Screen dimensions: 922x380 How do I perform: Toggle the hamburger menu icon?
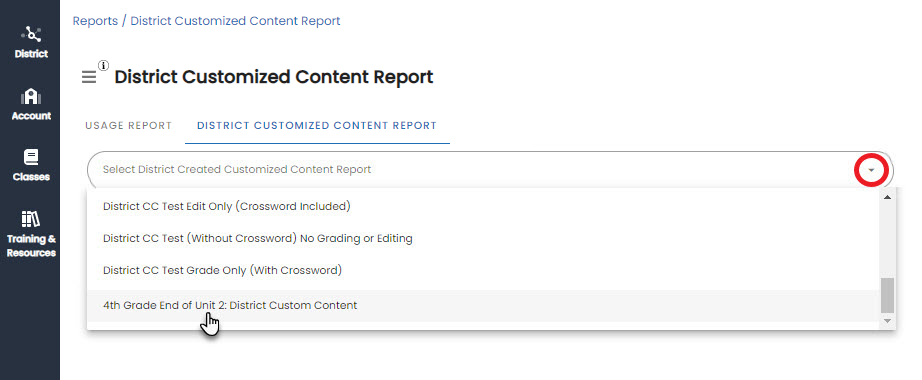pyautogui.click(x=89, y=77)
